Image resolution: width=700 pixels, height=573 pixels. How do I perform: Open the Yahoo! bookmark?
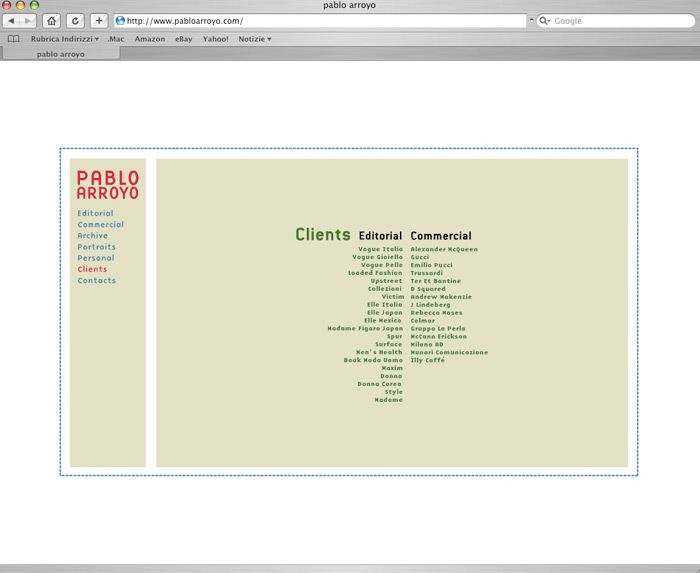(216, 39)
